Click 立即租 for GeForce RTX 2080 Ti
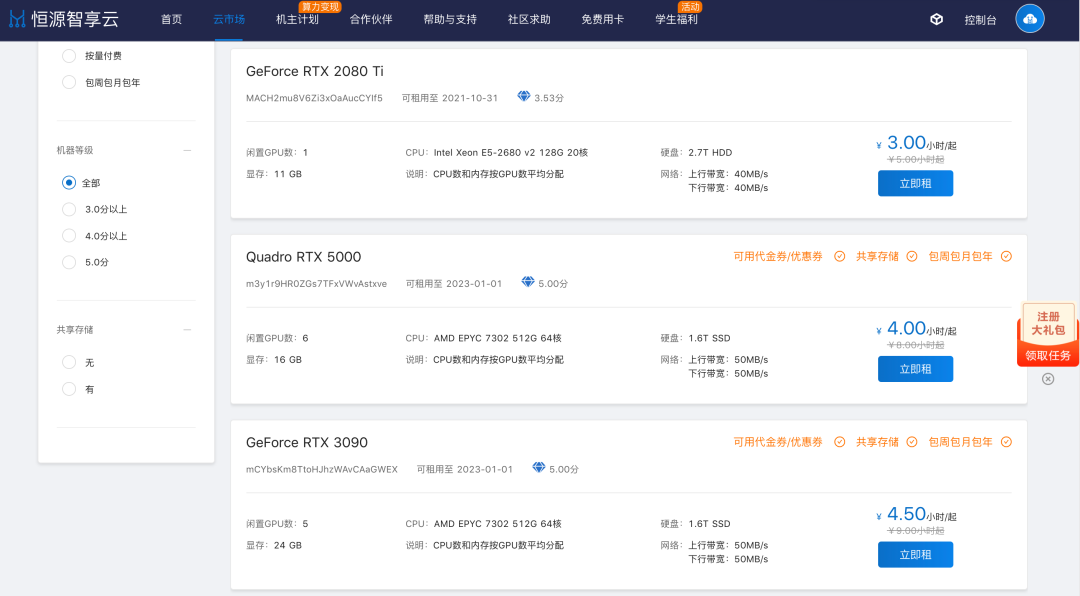The width and height of the screenshot is (1080, 596). point(915,183)
